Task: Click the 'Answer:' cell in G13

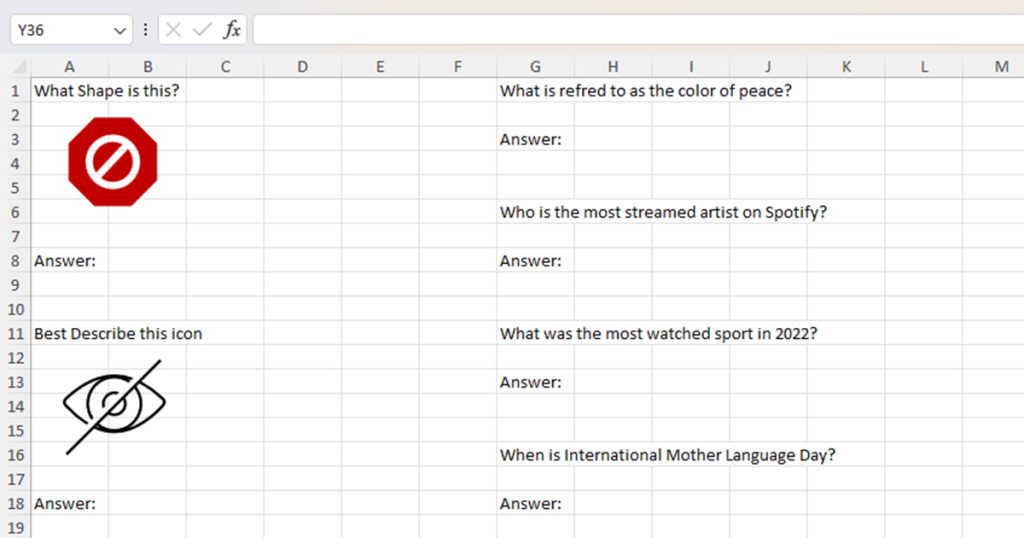Action: pos(536,382)
